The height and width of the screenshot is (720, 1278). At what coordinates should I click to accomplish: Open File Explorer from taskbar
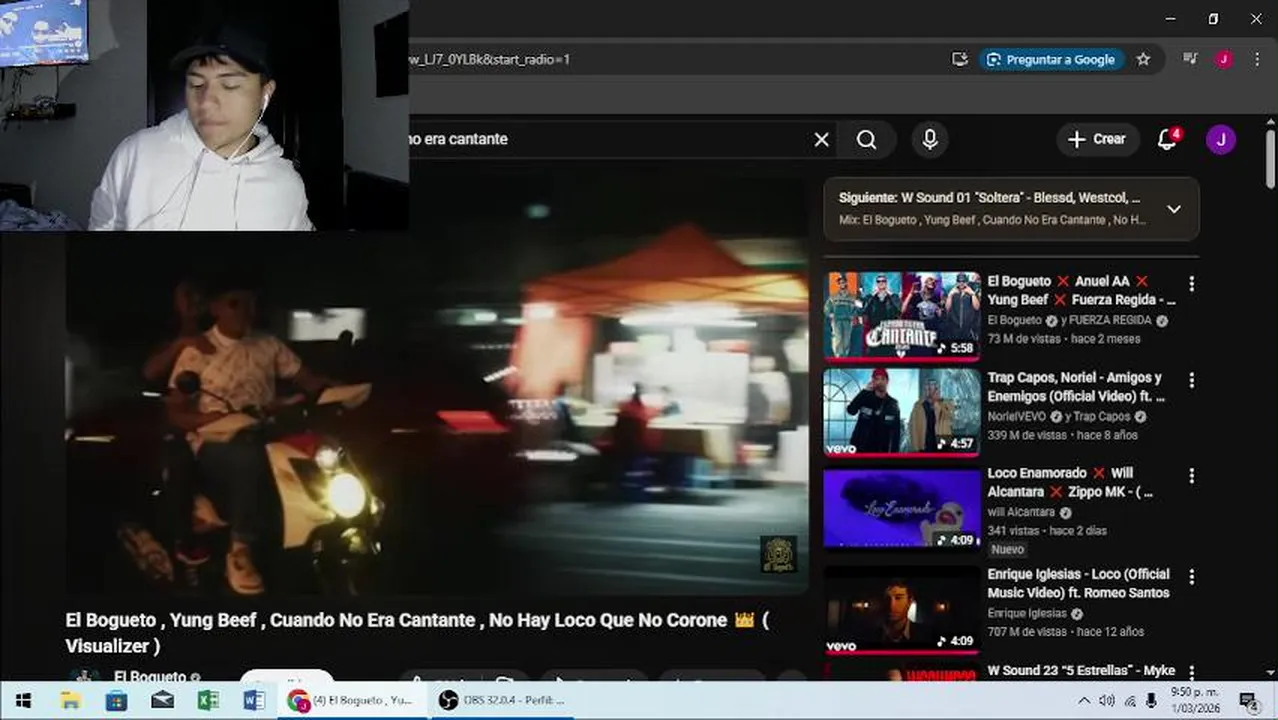click(70, 701)
